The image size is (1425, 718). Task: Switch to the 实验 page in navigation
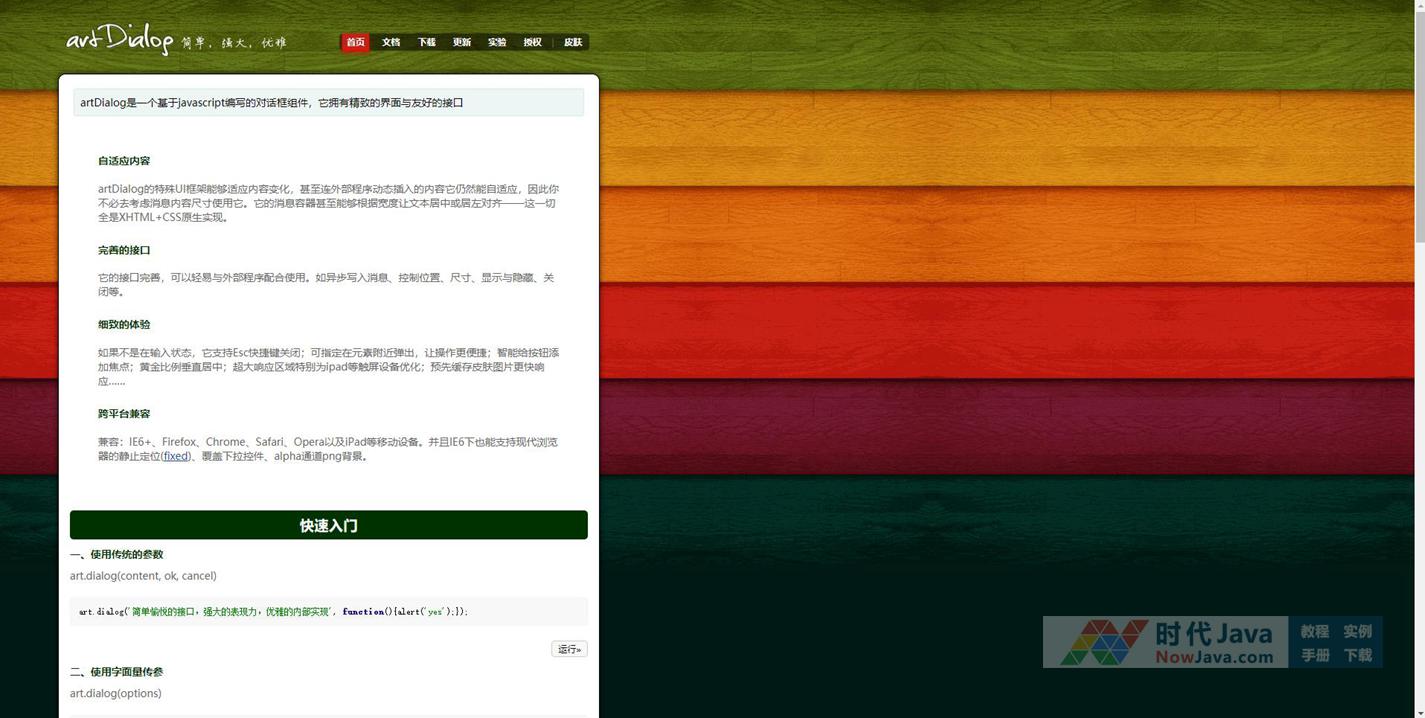click(x=497, y=42)
